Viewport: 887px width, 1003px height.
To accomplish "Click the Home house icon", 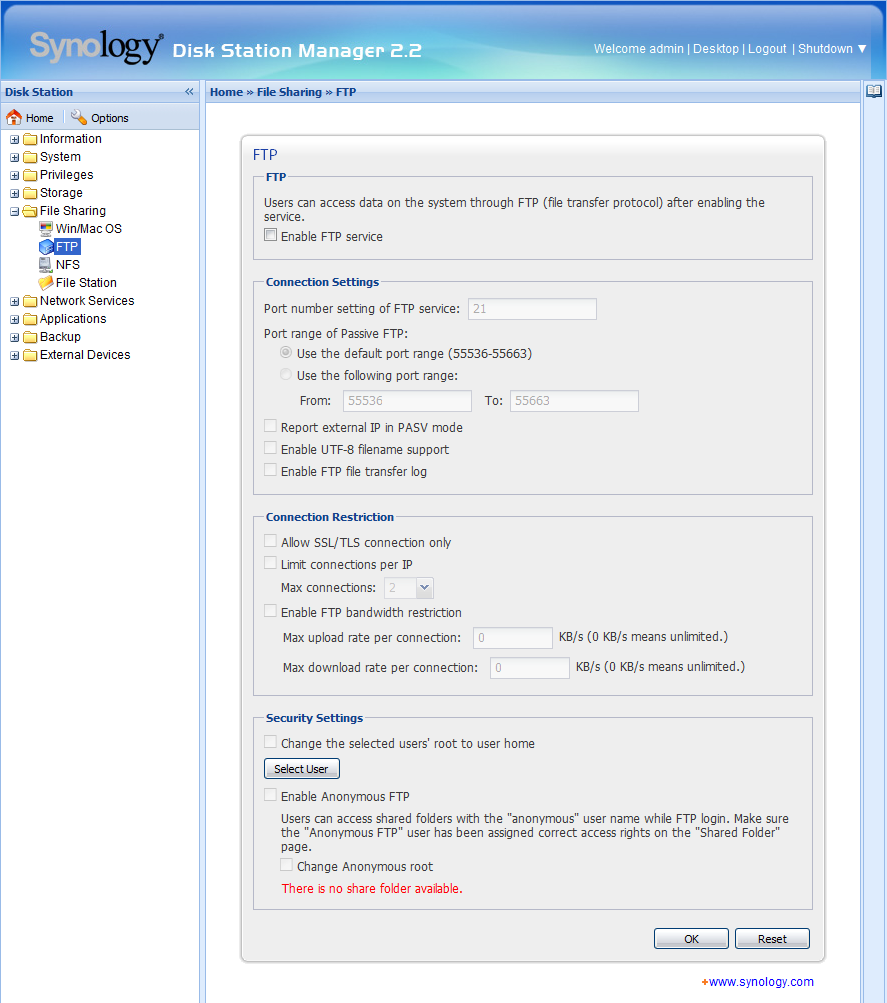I will 14,118.
